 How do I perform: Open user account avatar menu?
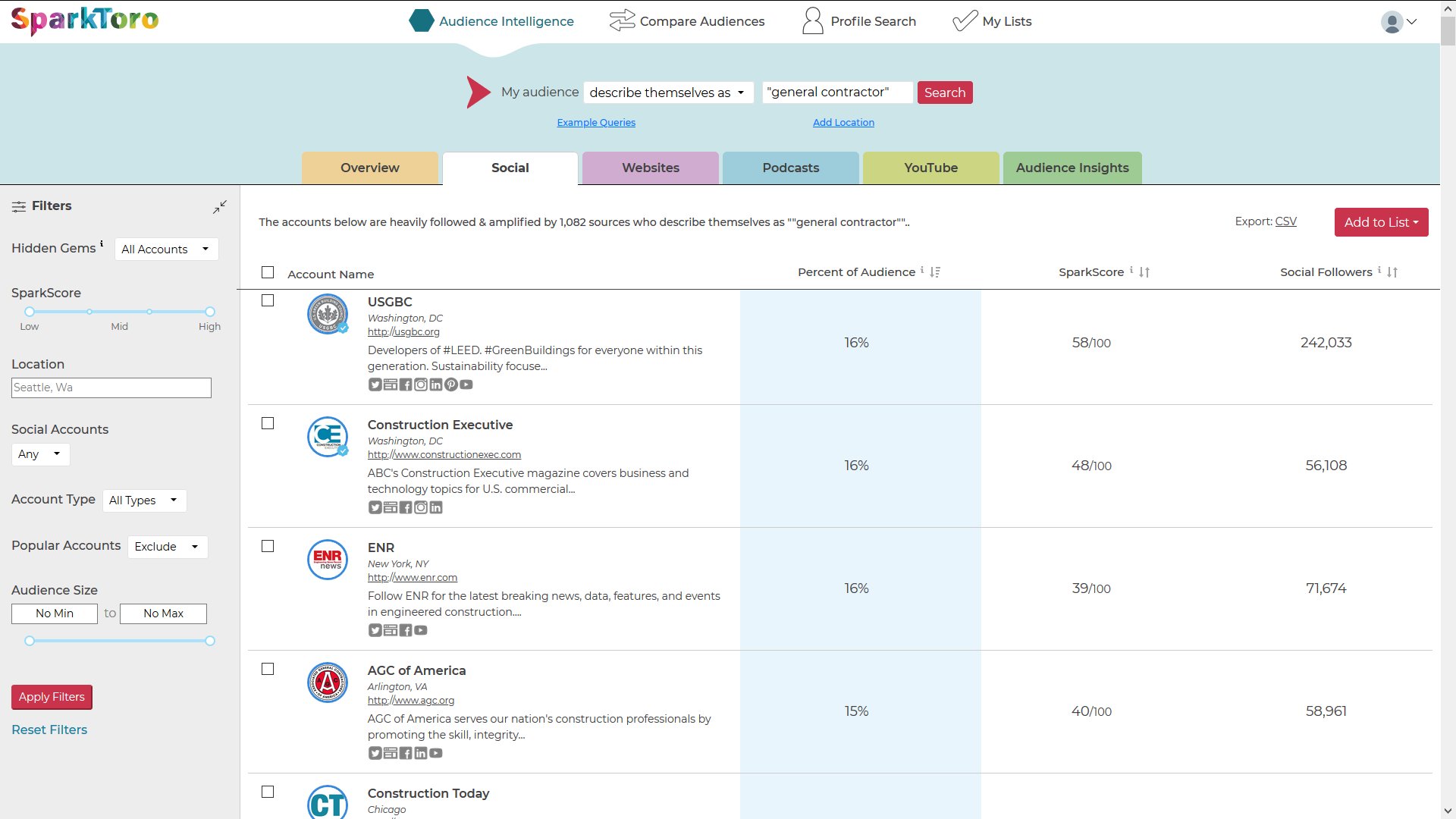(x=1398, y=22)
